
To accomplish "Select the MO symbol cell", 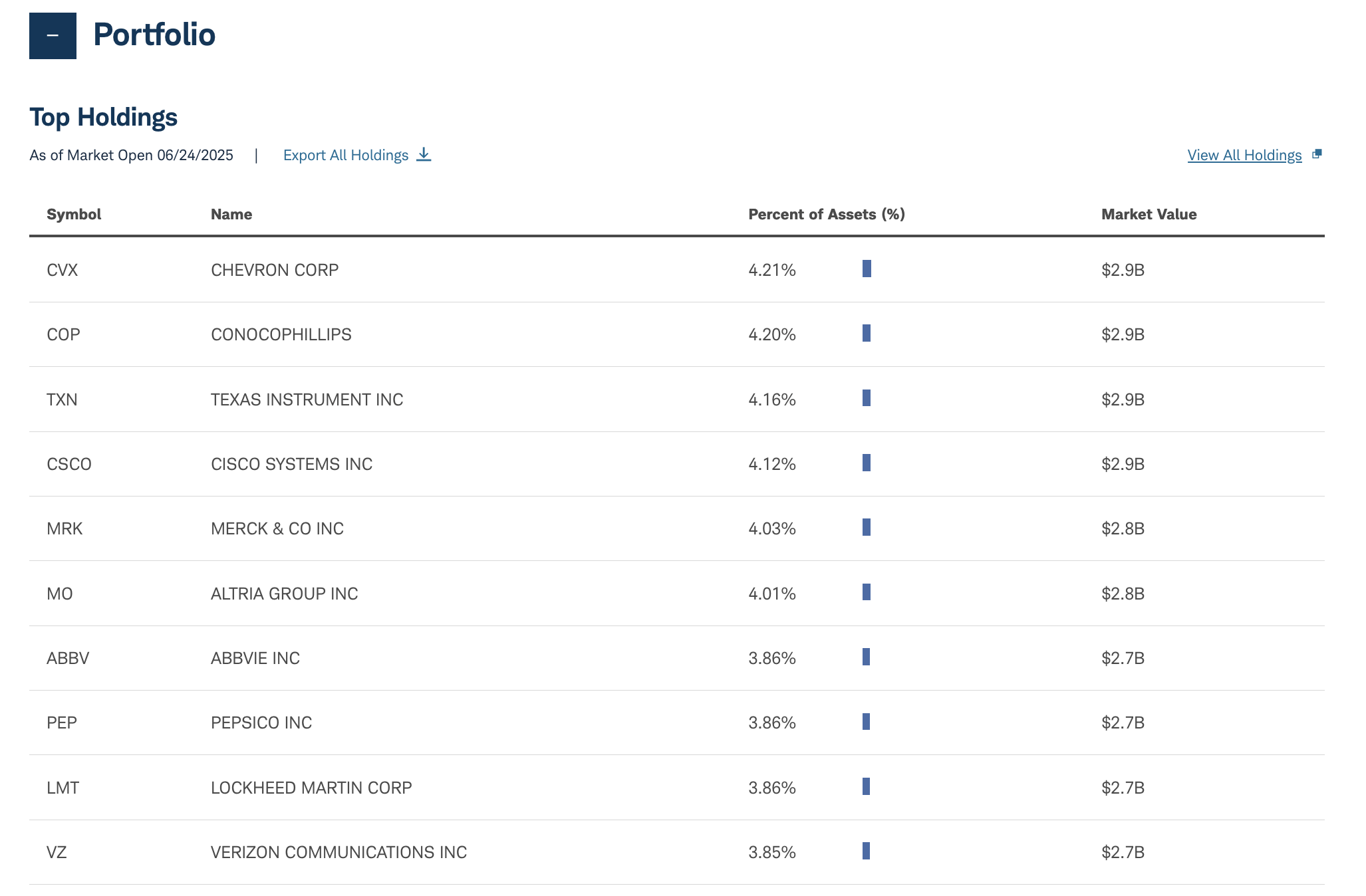I will click(x=60, y=594).
